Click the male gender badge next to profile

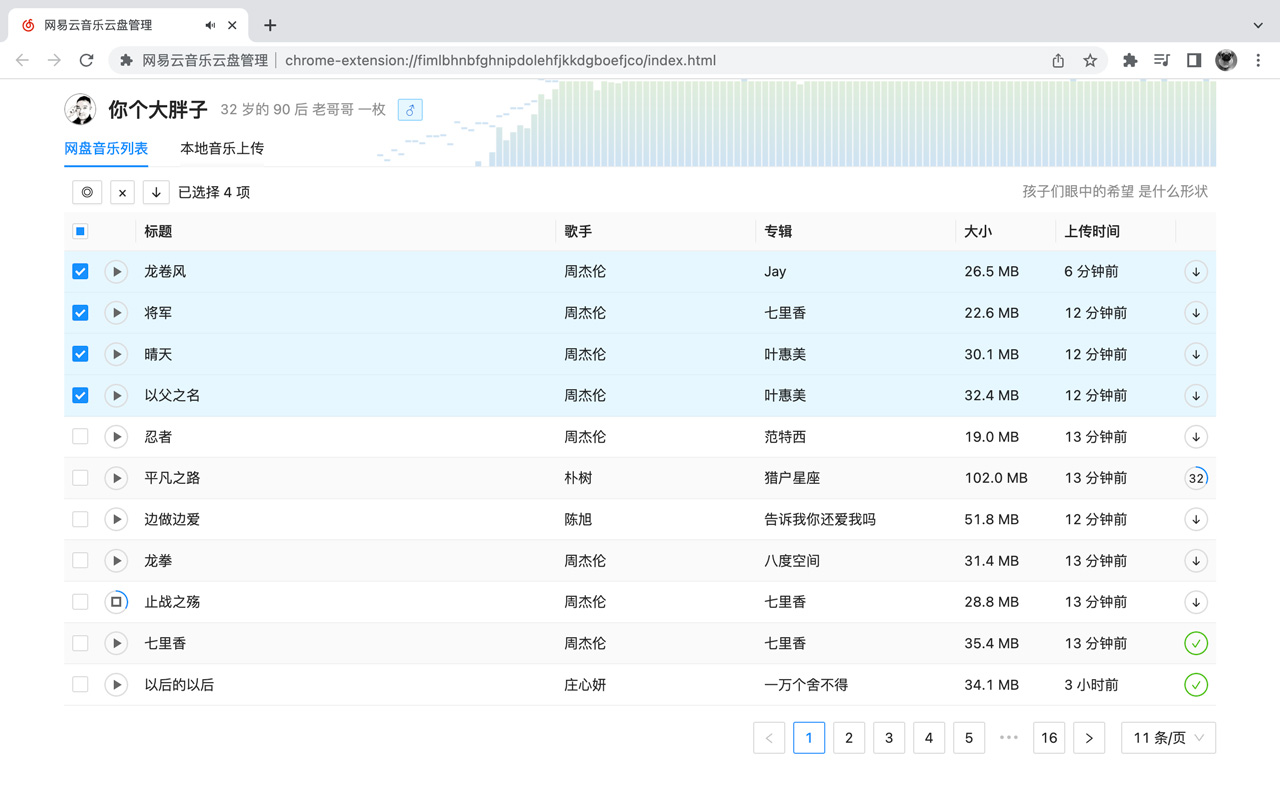click(410, 109)
